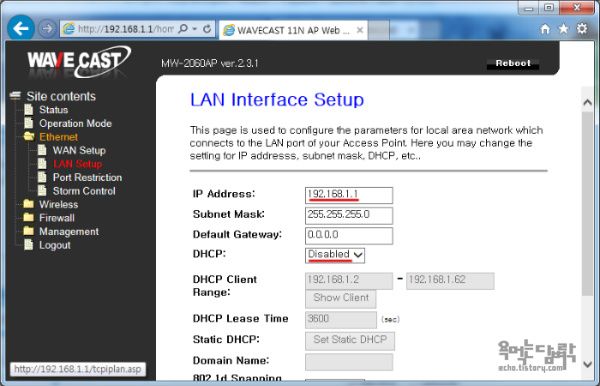The image size is (600, 386).
Task: Close the WAVECAST 11N AP Web tab
Action: [x=360, y=30]
